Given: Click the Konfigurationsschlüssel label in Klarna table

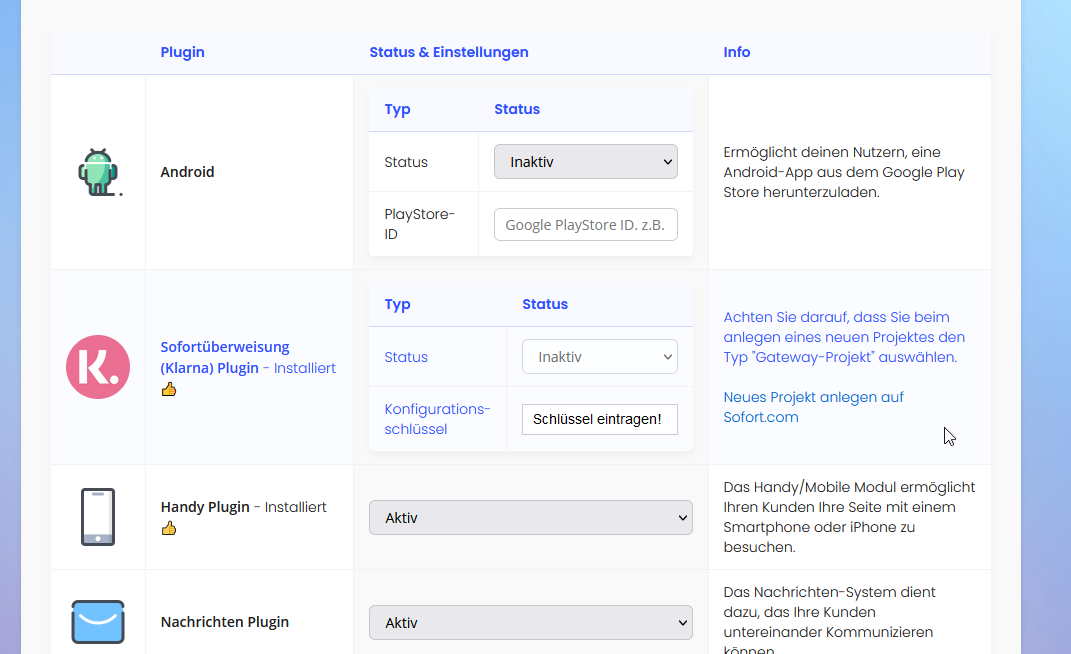Looking at the screenshot, I should [x=437, y=419].
